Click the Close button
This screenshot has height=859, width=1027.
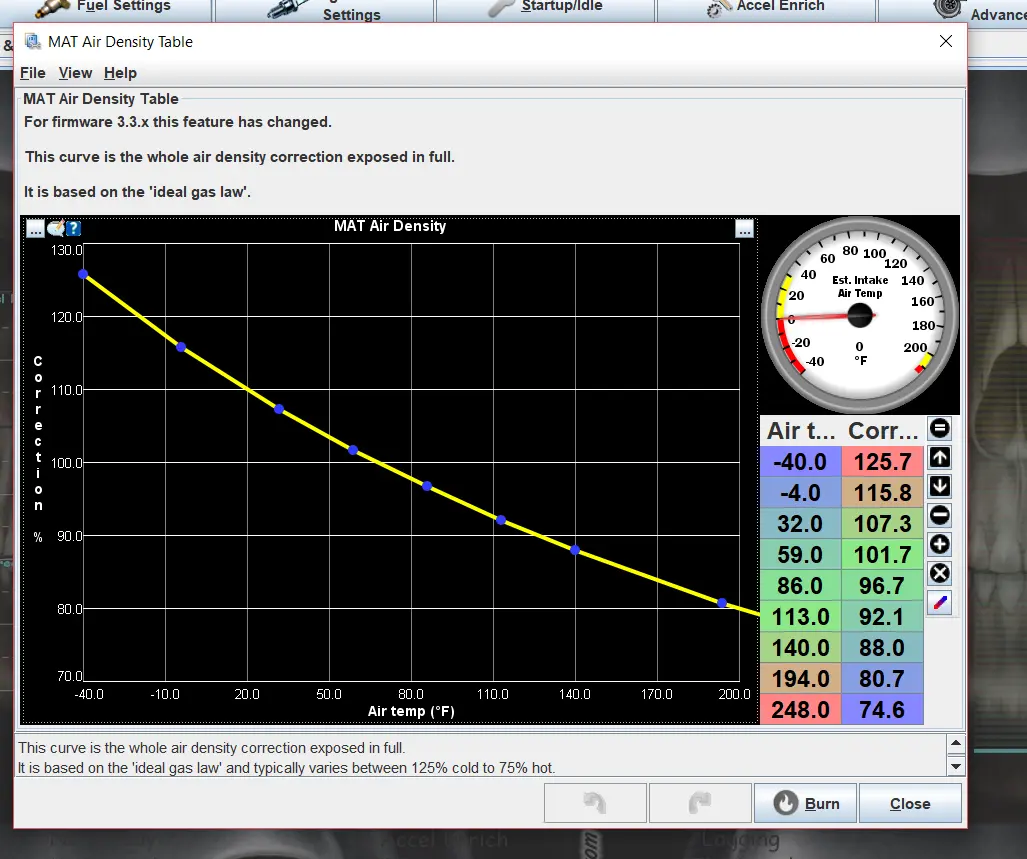[910, 803]
